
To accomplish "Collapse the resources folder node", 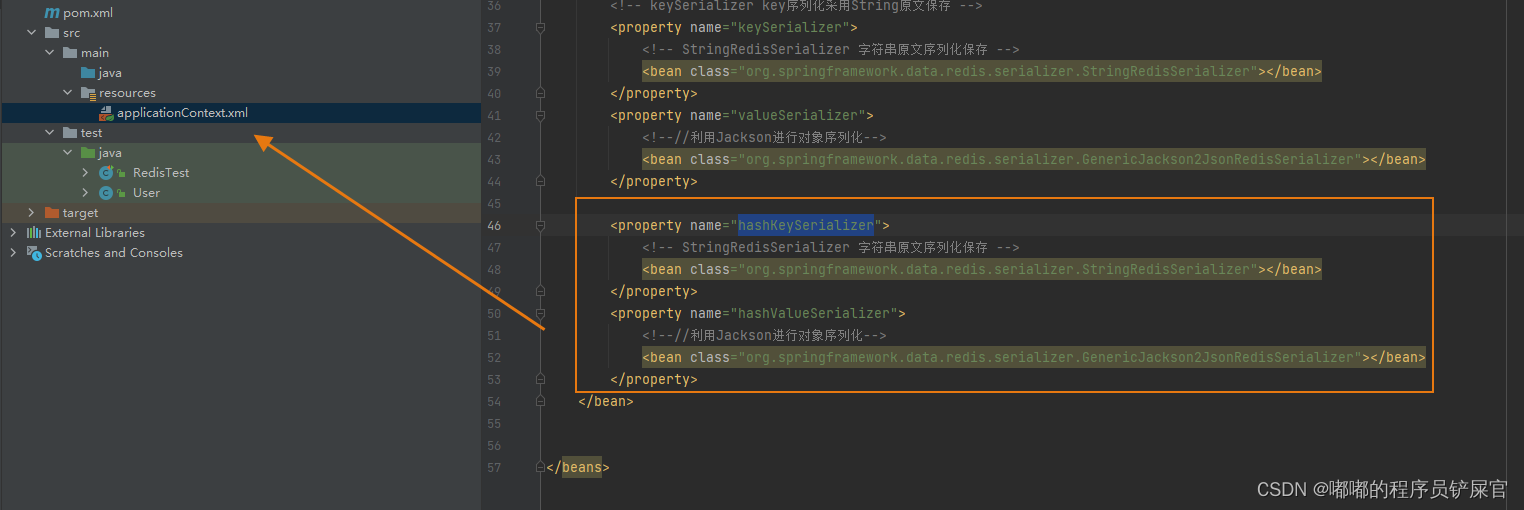I will pyautogui.click(x=68, y=93).
